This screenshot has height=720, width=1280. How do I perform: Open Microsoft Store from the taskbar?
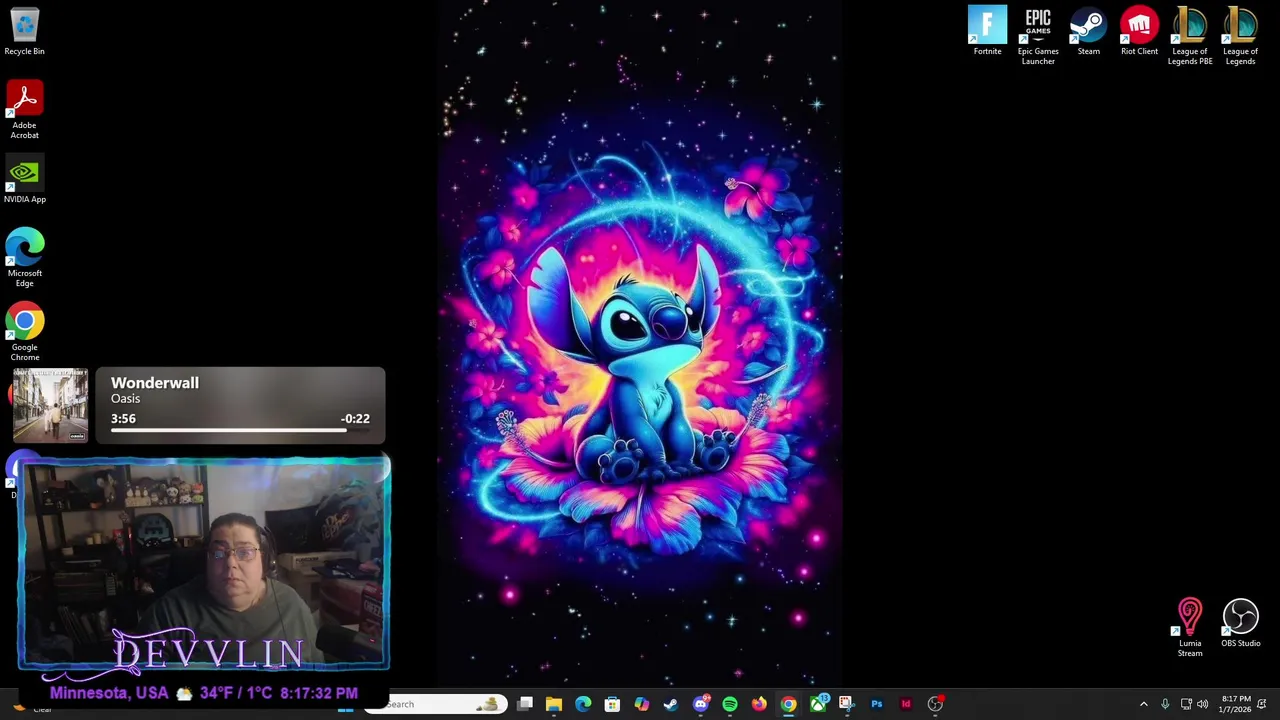click(612, 704)
